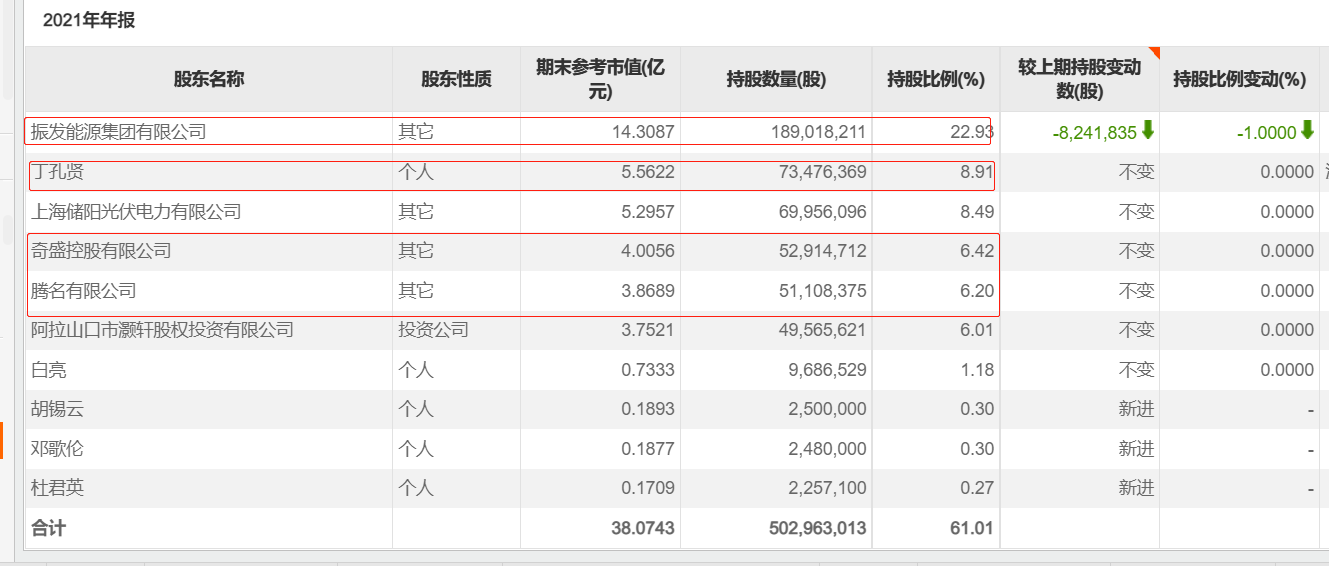Select 奇盛控股有限公司 row name

pyautogui.click(x=101, y=251)
